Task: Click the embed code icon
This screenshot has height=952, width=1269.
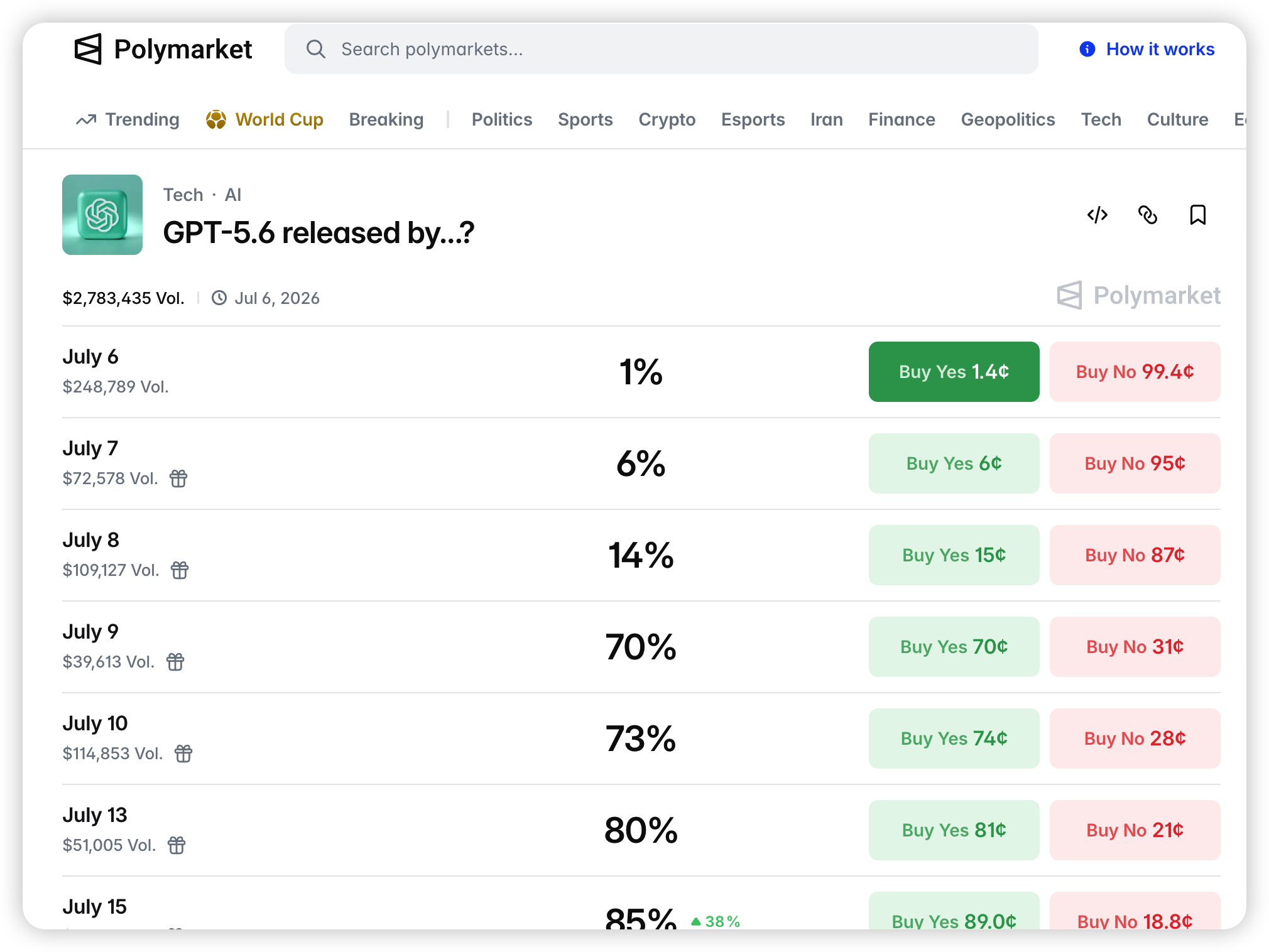Action: coord(1097,215)
